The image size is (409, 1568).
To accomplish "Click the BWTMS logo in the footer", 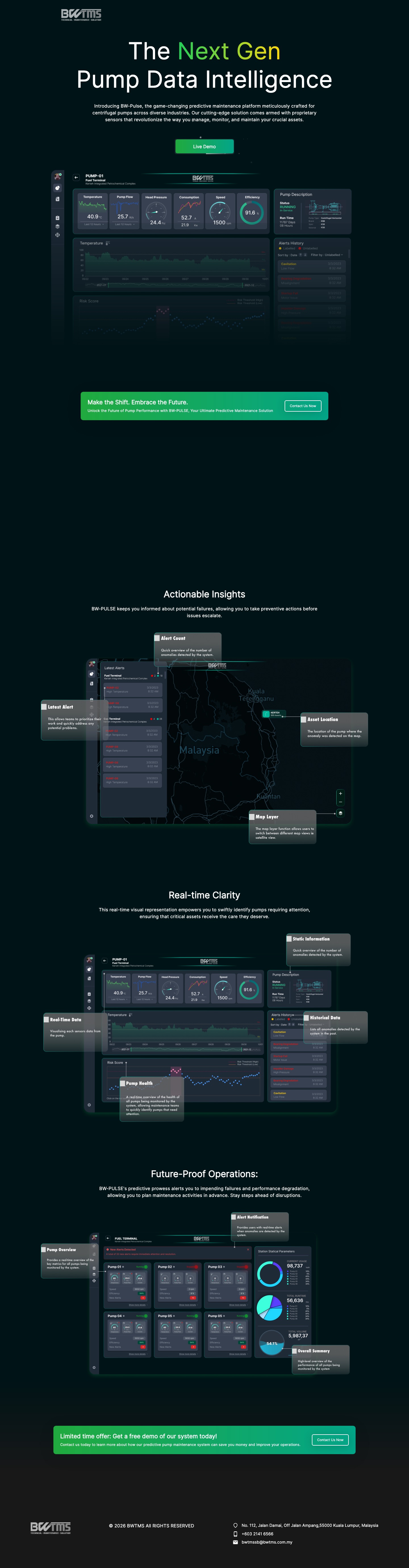I will pyautogui.click(x=51, y=1528).
